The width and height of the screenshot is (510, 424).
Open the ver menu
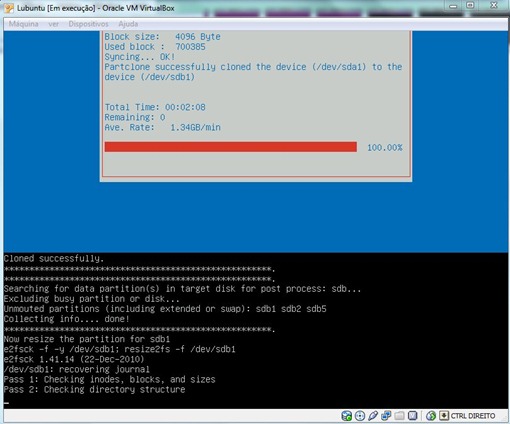click(53, 24)
